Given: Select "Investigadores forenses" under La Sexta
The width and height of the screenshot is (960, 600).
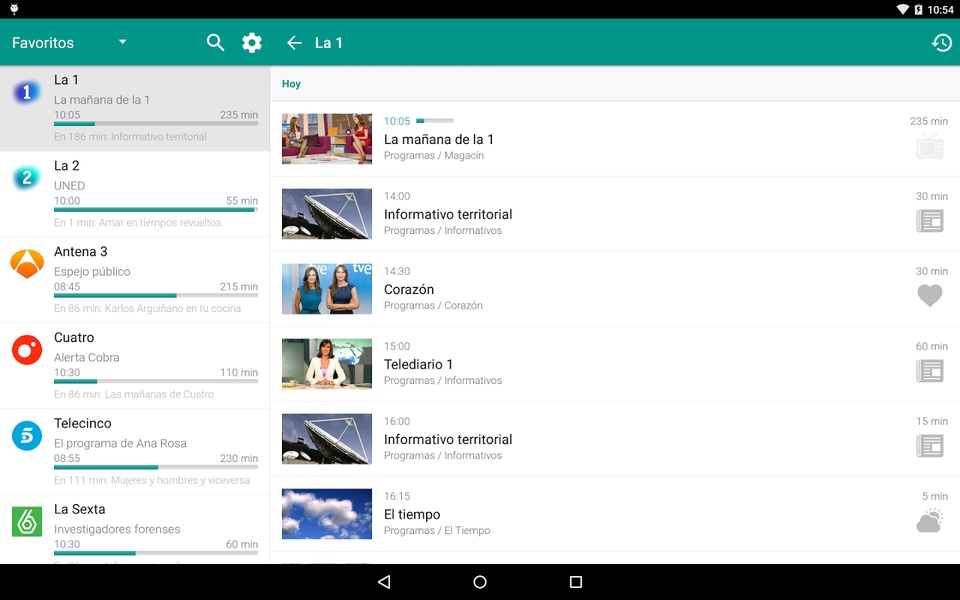Looking at the screenshot, I should click(117, 529).
